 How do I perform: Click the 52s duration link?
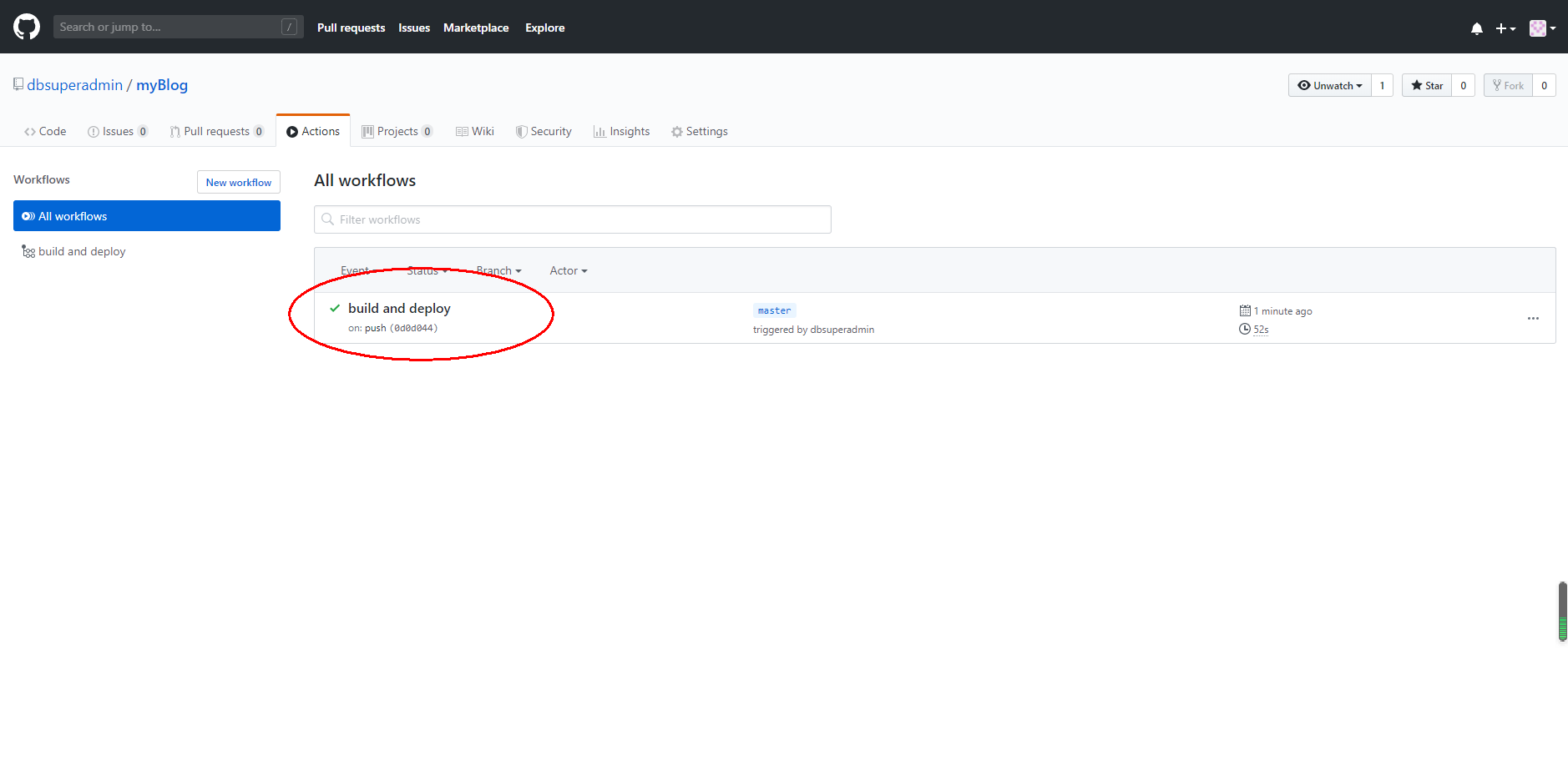point(1261,330)
